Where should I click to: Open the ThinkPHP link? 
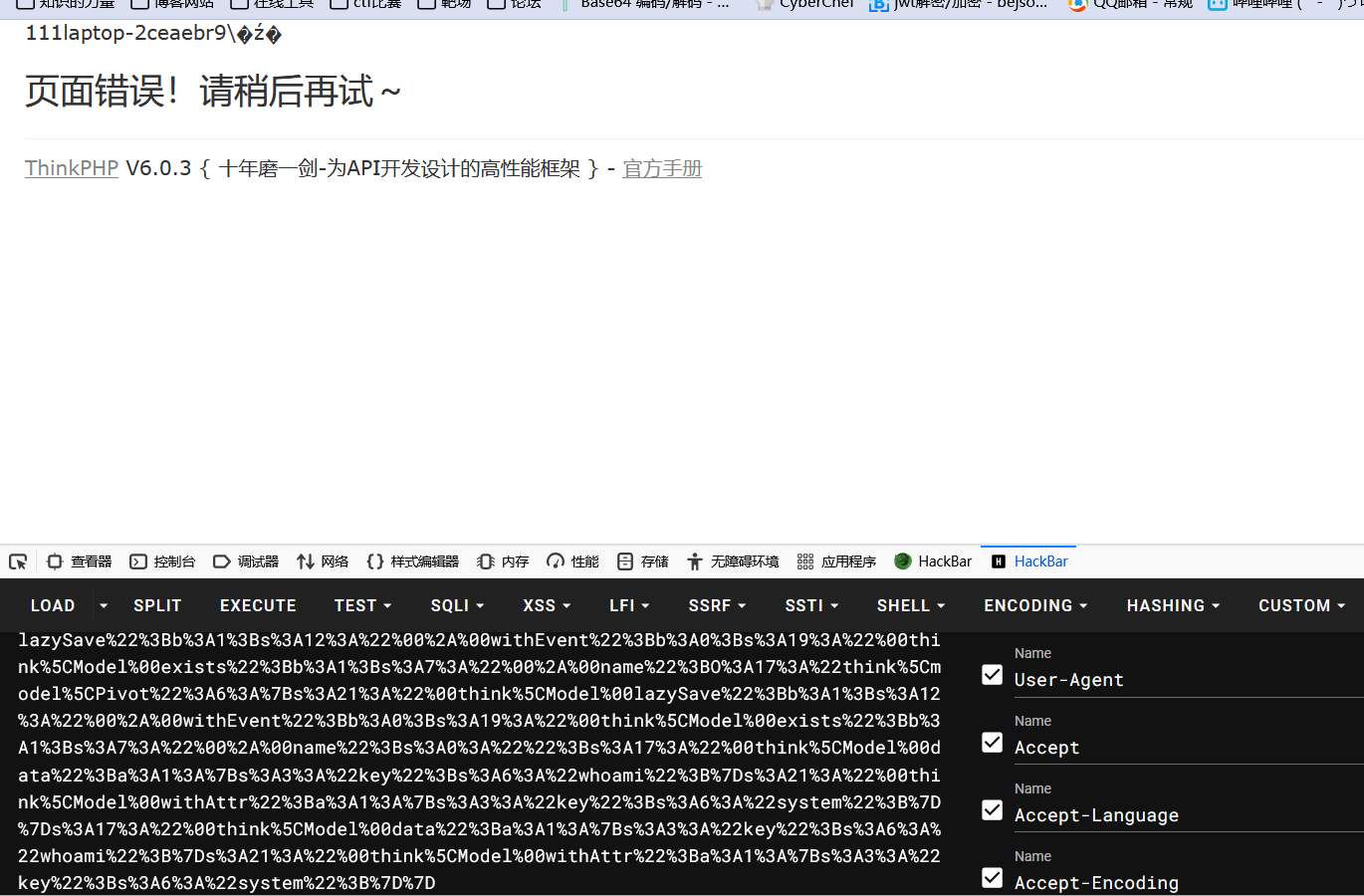click(72, 168)
